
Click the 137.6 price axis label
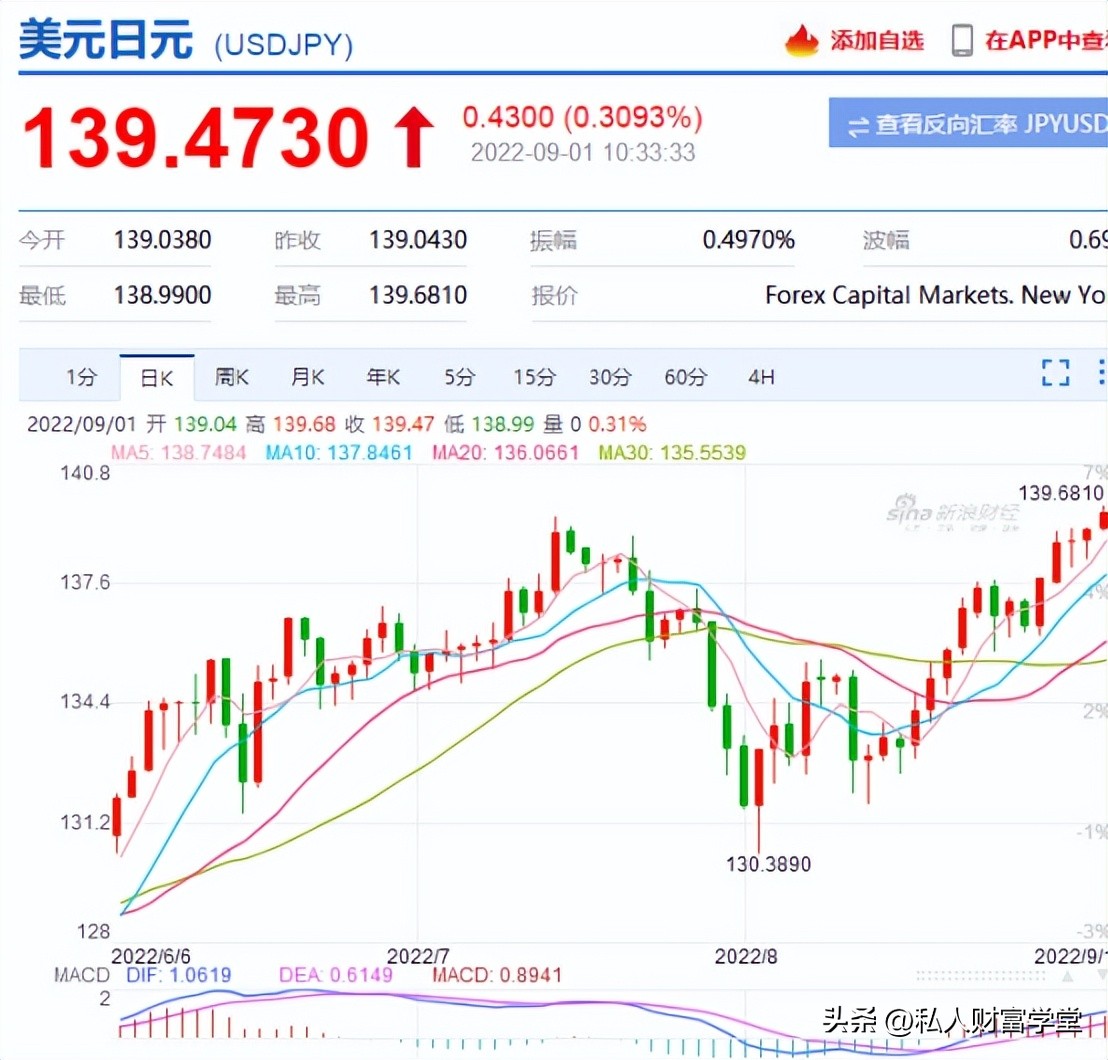[86, 582]
